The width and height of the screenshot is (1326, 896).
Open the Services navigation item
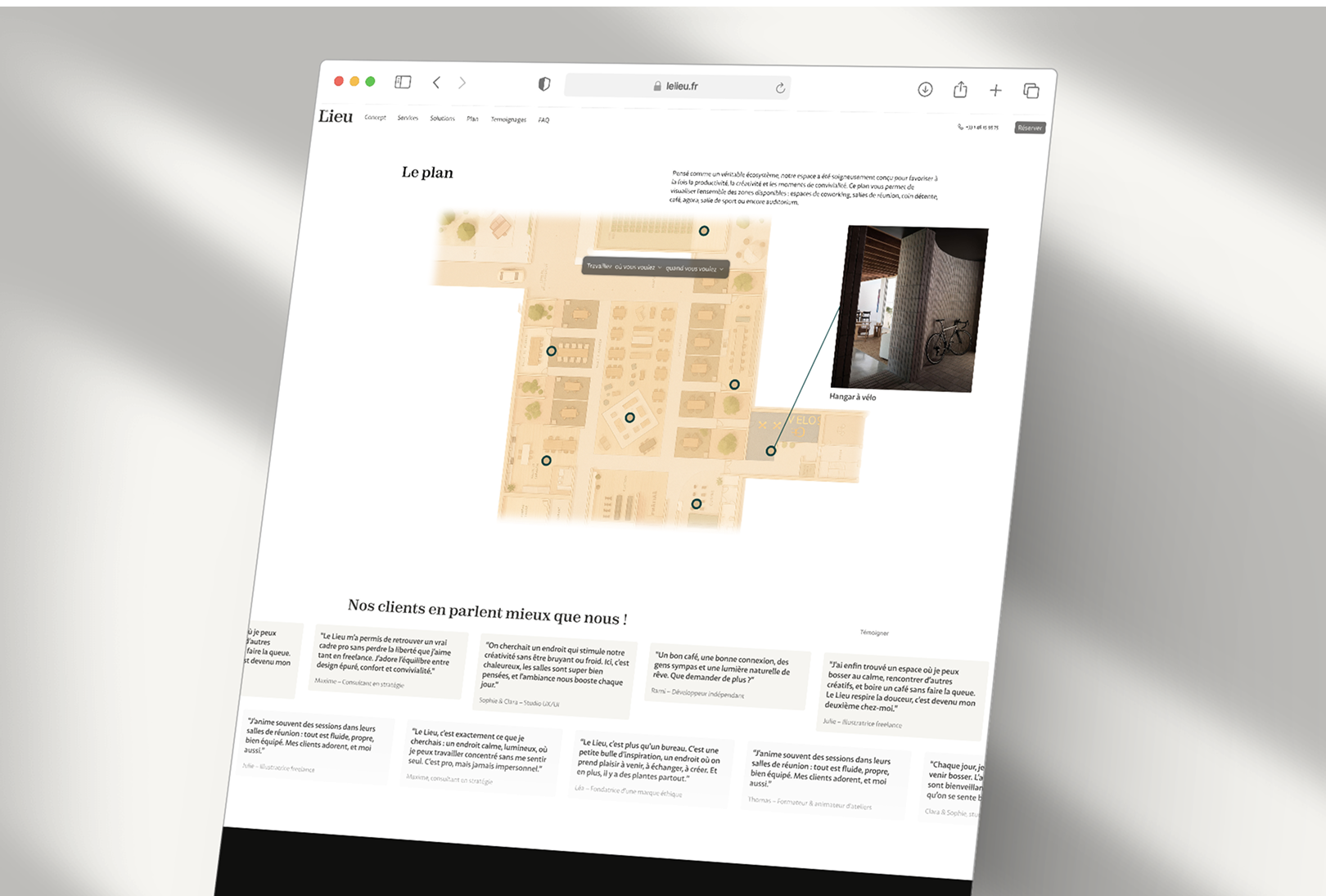408,118
